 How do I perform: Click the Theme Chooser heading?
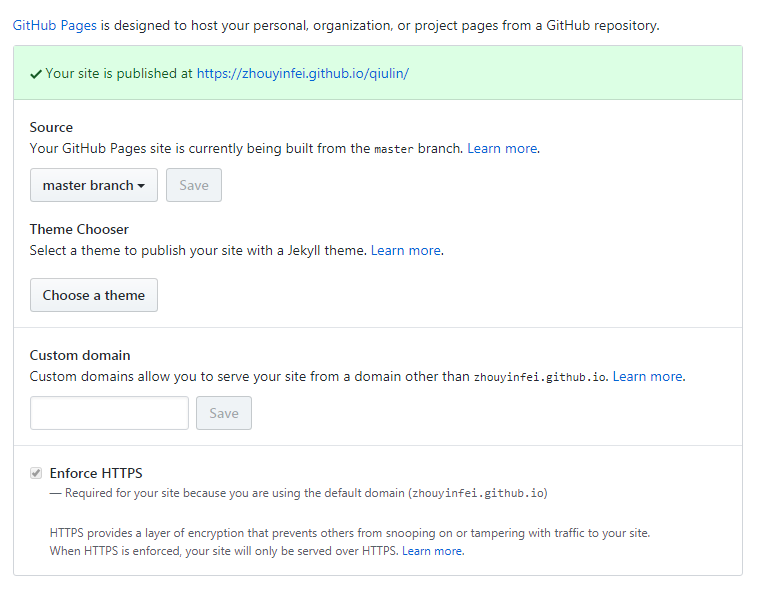79,229
